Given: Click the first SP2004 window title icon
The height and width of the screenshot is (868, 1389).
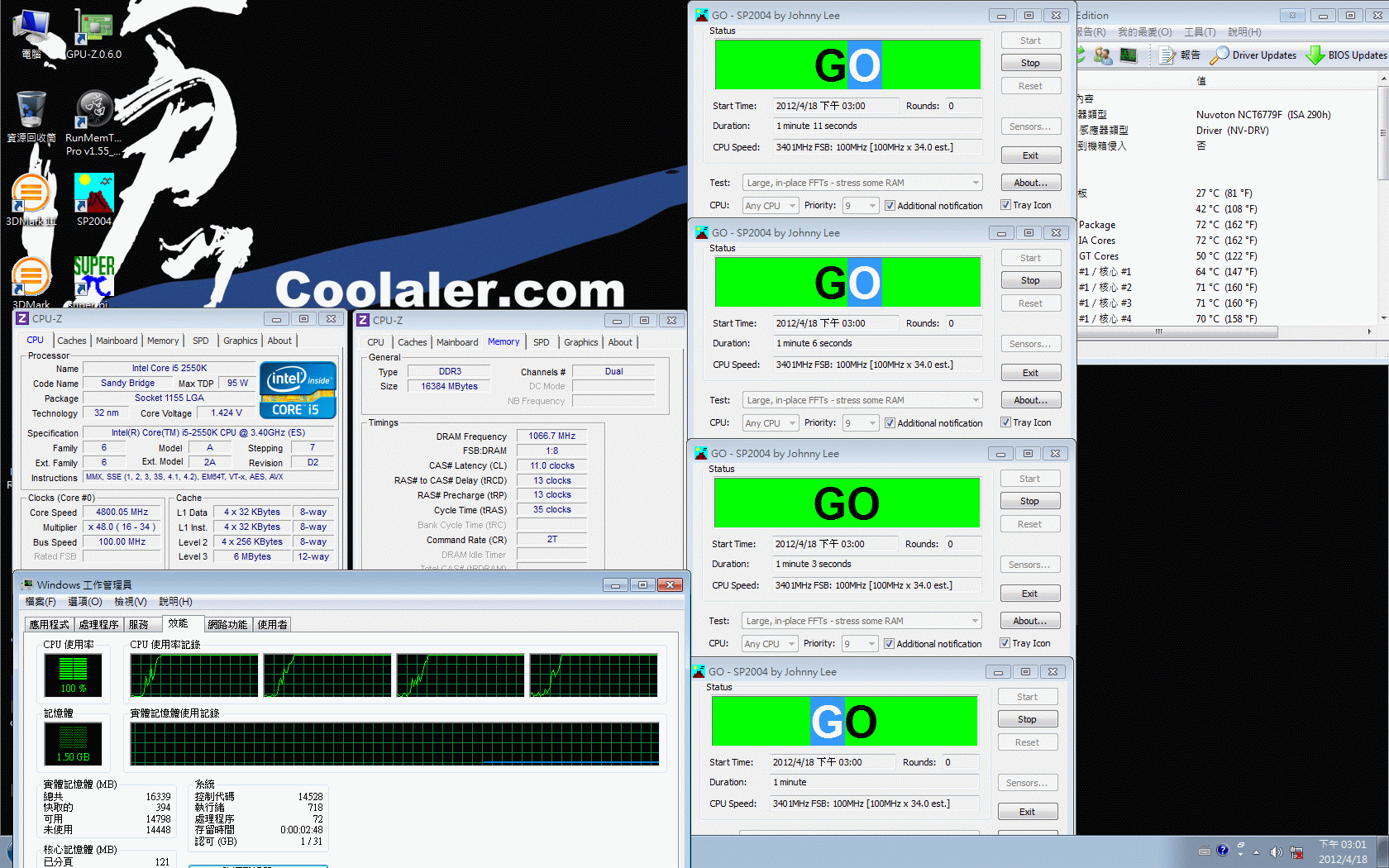Looking at the screenshot, I should pyautogui.click(x=702, y=15).
